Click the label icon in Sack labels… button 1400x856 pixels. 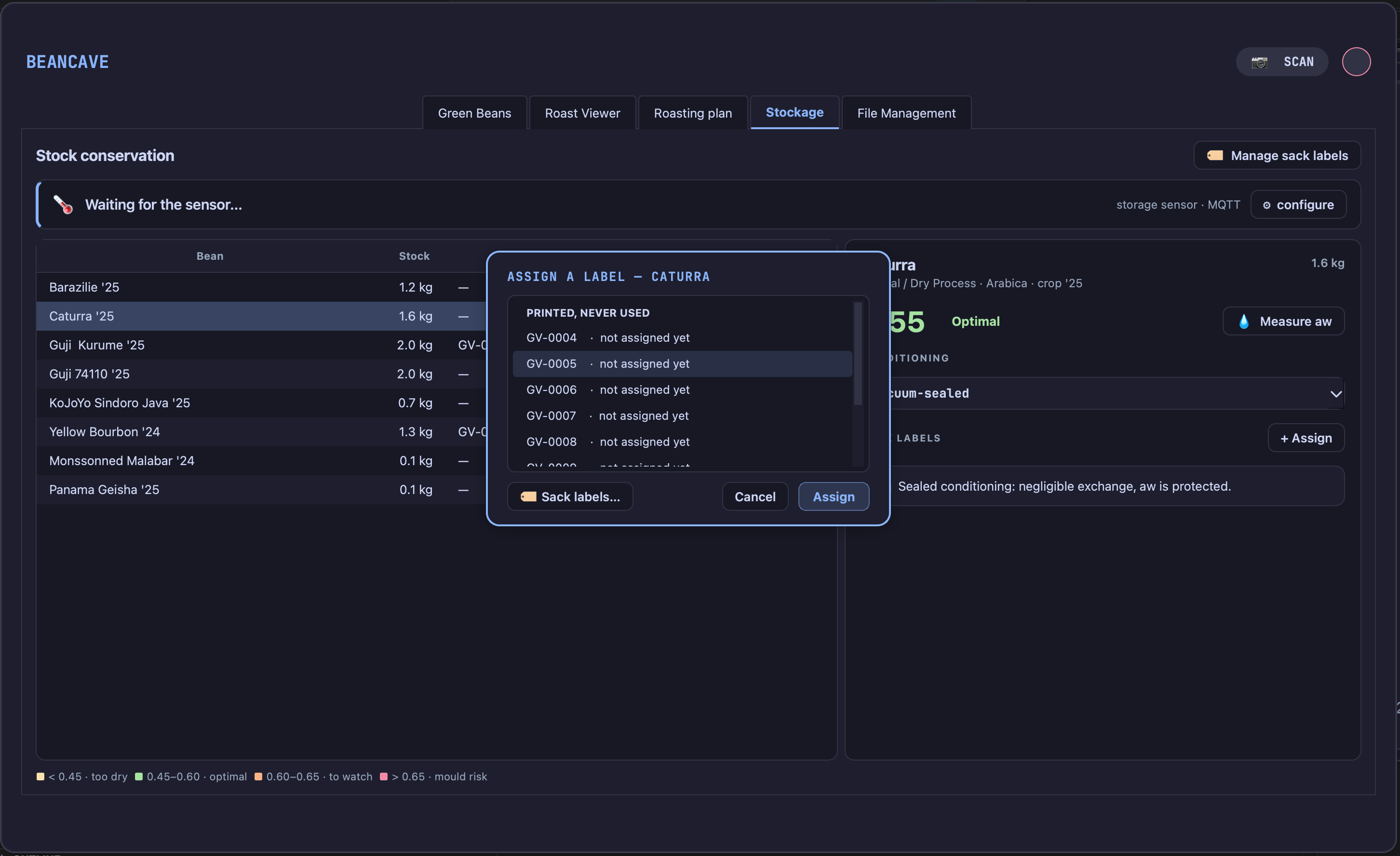click(x=528, y=496)
